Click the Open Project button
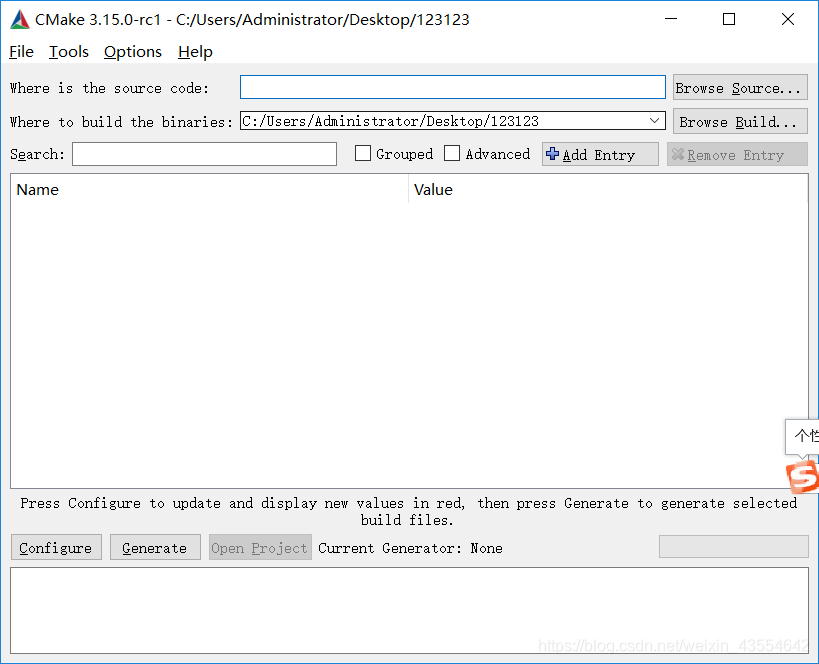 pos(260,547)
